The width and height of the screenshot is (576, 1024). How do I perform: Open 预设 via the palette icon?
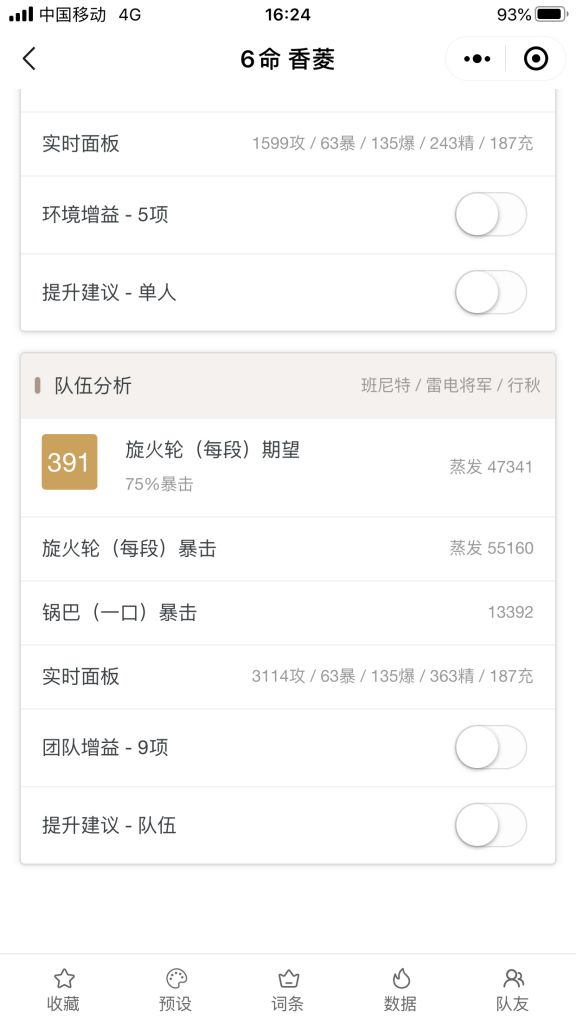[176, 988]
